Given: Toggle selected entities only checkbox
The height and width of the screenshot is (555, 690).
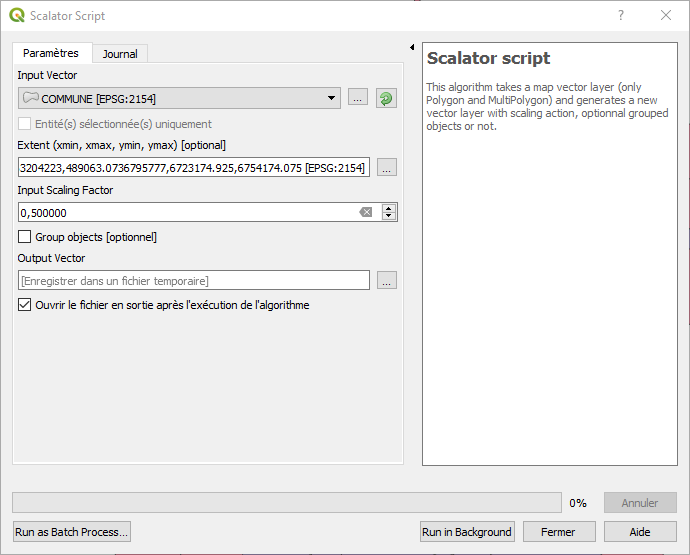Looking at the screenshot, I should [x=25, y=124].
